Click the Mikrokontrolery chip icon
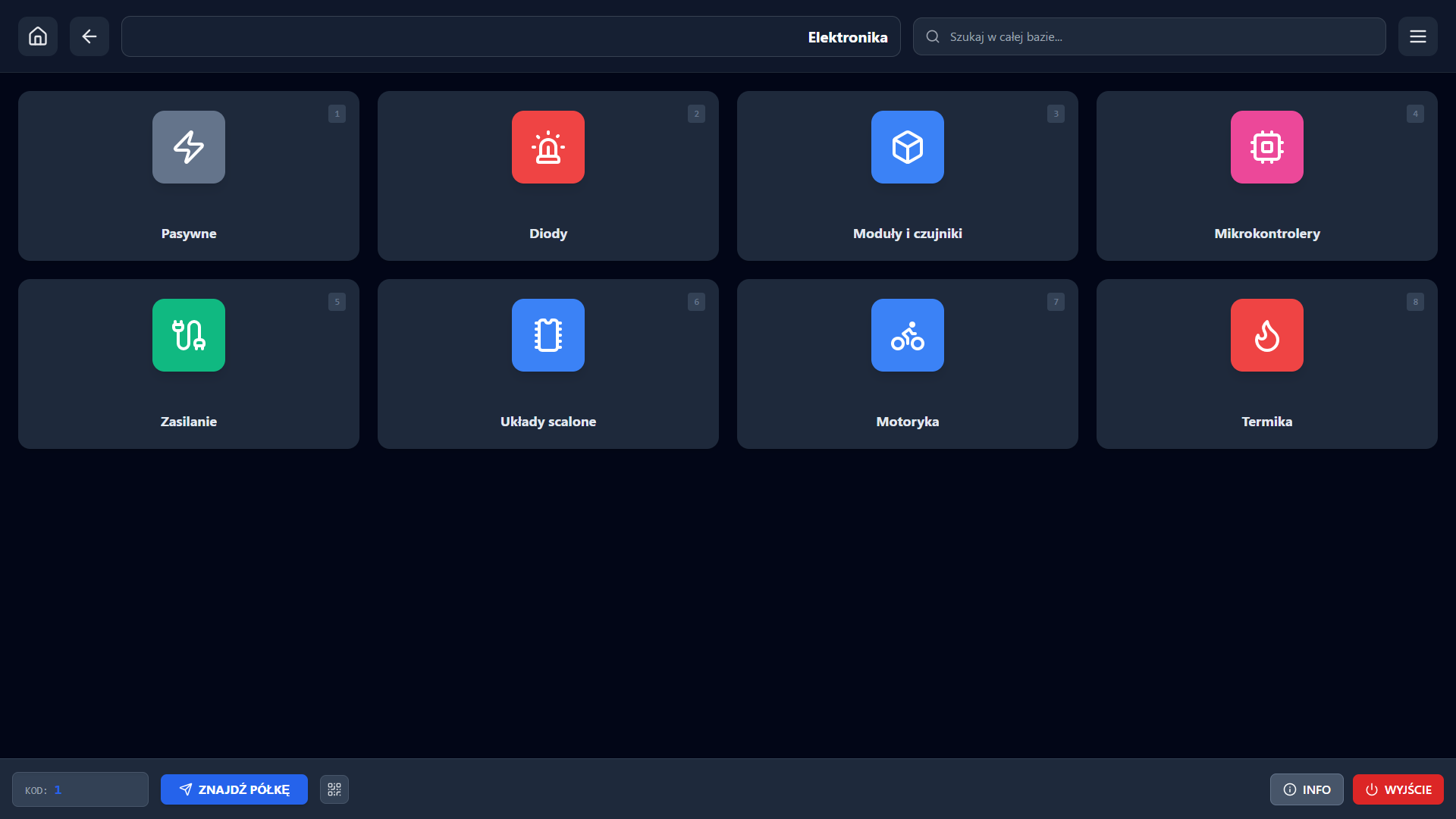 coord(1266,147)
